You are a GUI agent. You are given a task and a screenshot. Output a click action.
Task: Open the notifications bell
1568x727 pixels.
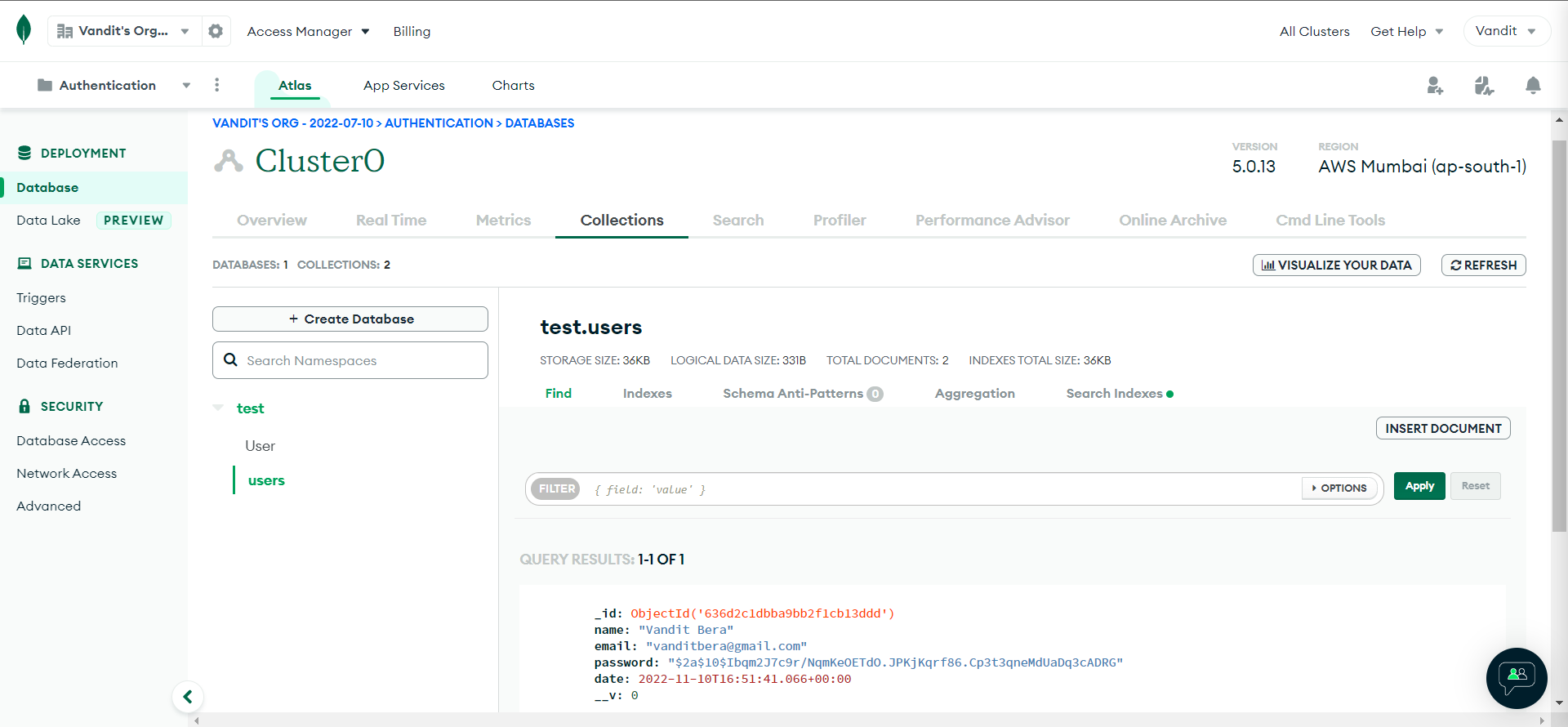click(x=1533, y=85)
